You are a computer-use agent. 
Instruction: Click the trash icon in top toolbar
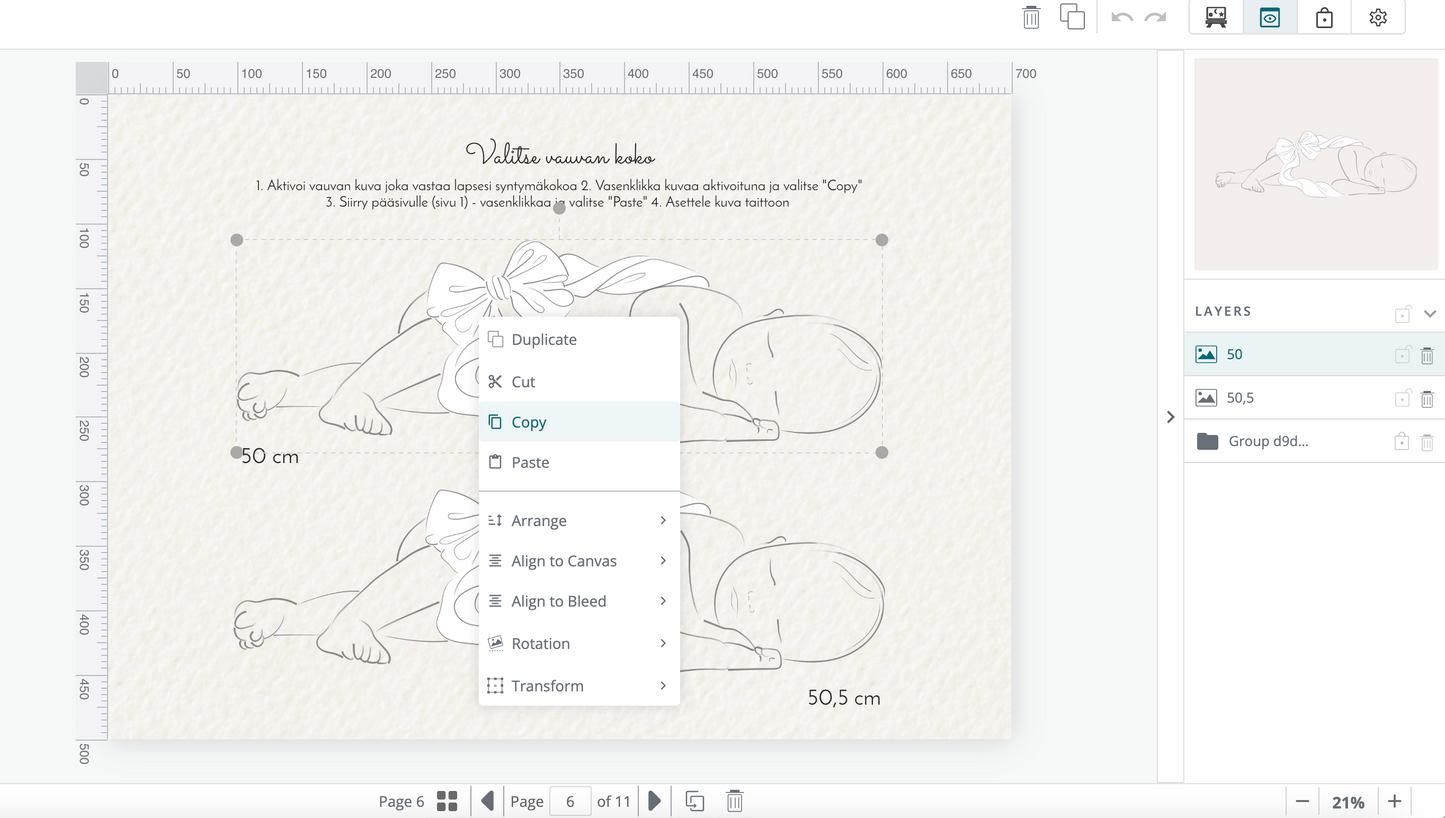pos(1031,17)
